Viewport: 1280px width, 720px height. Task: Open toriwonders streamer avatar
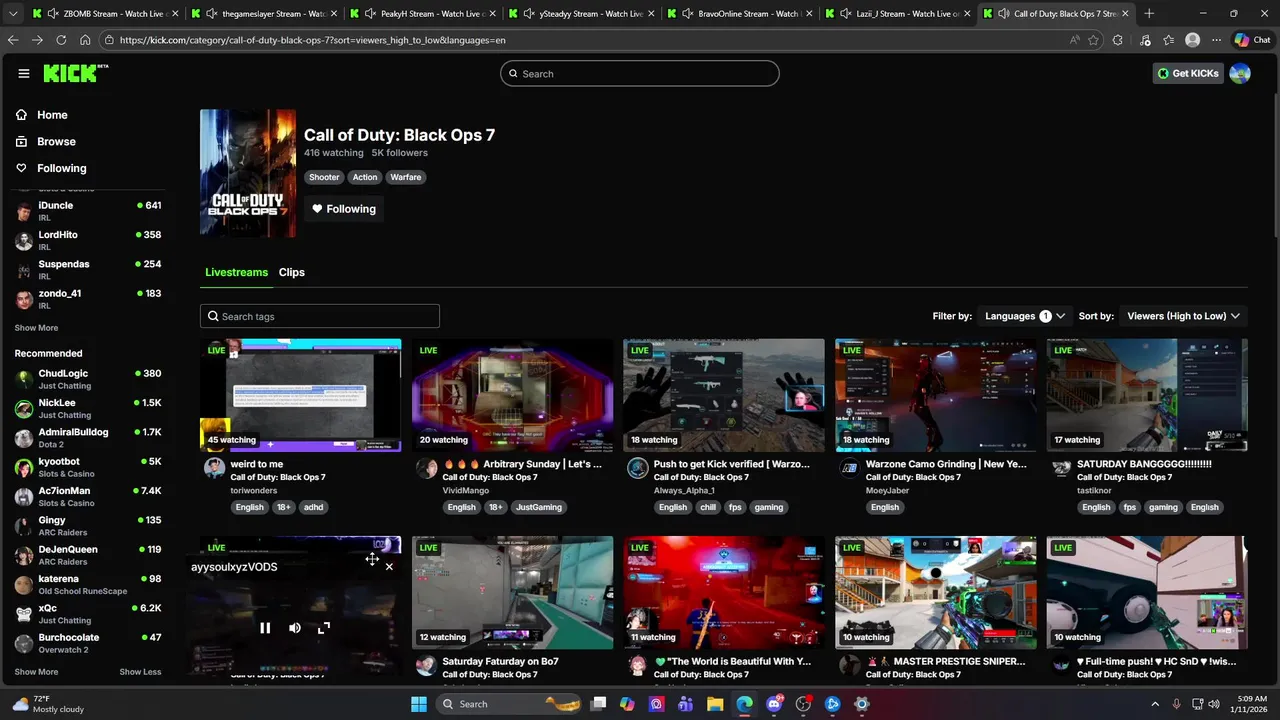pos(214,468)
